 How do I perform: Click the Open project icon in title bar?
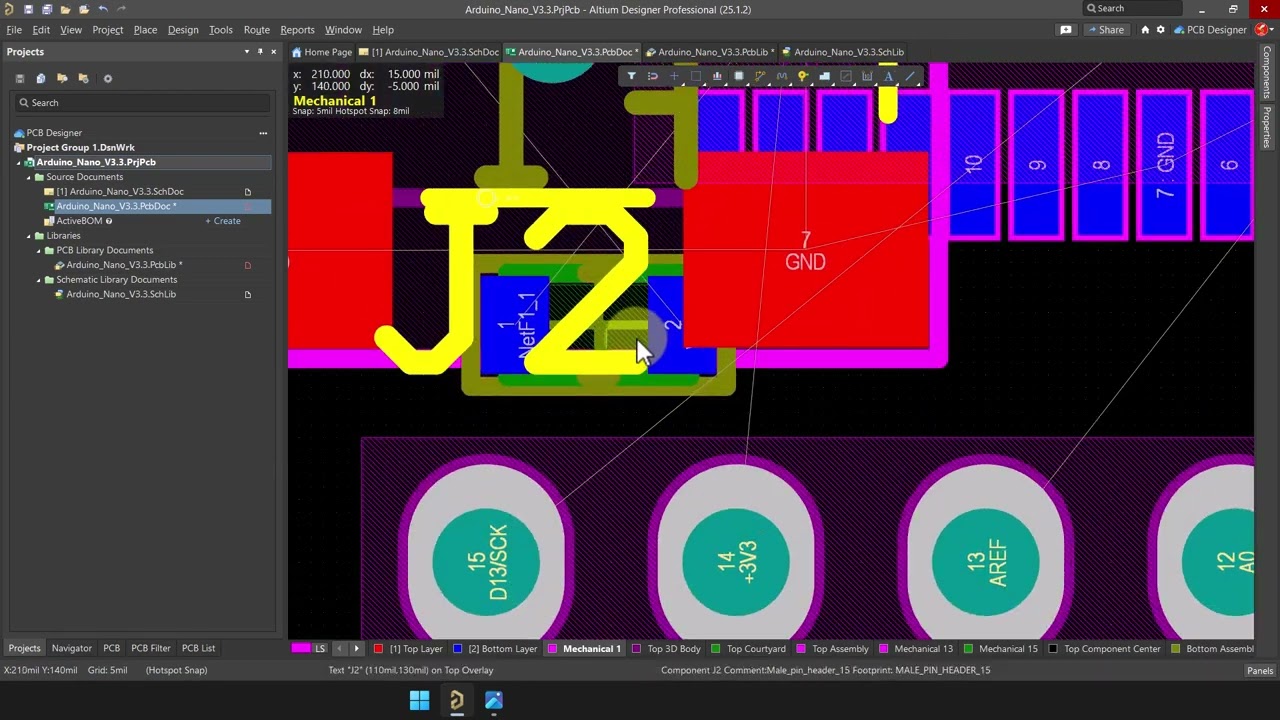click(83, 9)
